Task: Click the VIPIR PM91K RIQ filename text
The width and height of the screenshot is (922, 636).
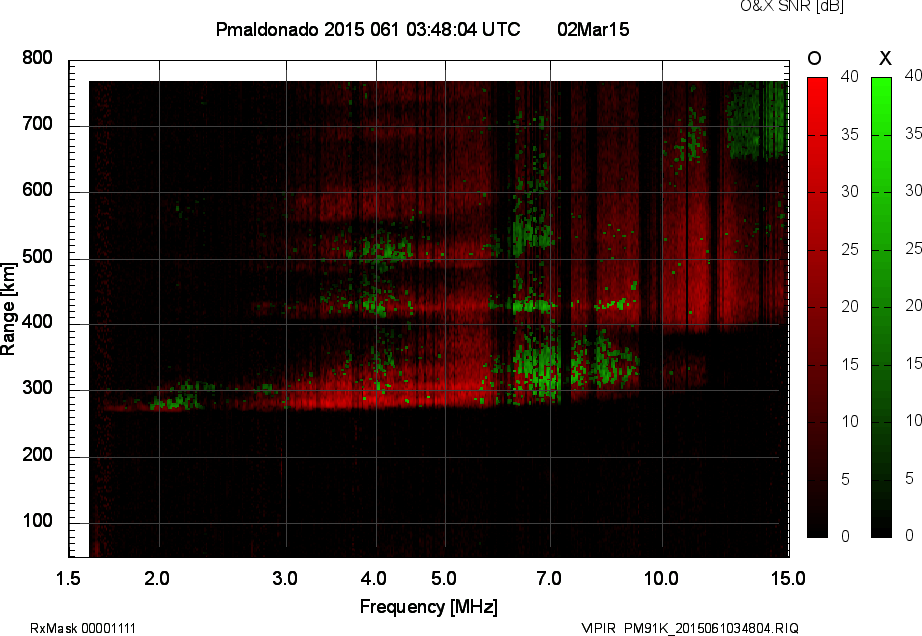Action: coord(690,627)
